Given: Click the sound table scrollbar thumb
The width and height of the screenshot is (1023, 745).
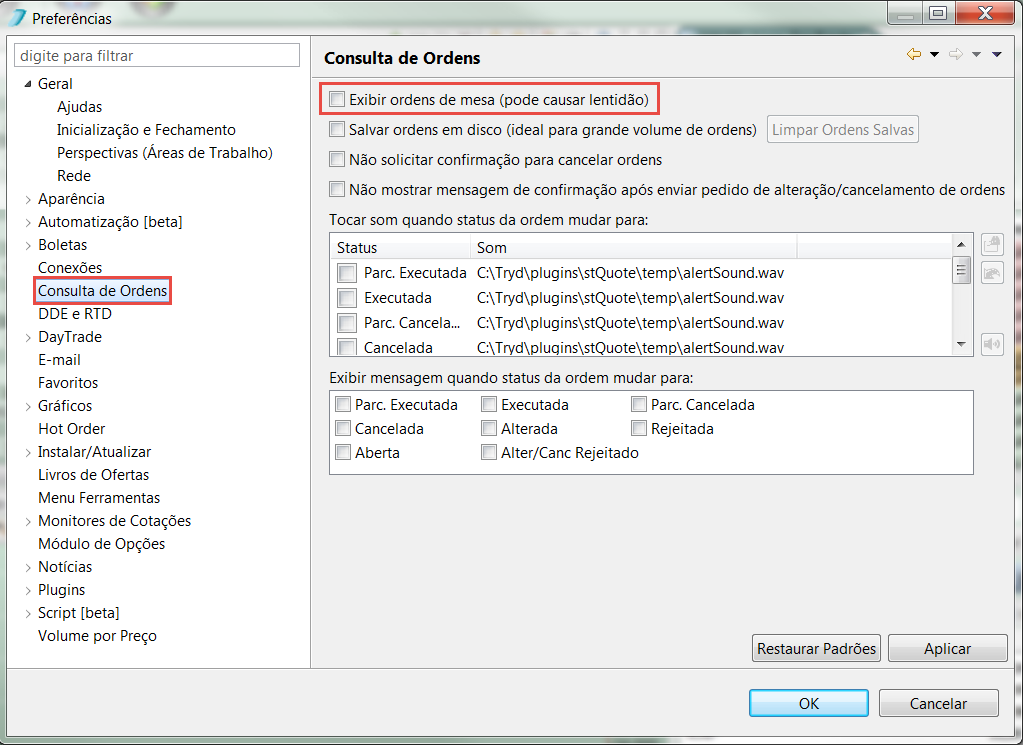Looking at the screenshot, I should pyautogui.click(x=960, y=269).
